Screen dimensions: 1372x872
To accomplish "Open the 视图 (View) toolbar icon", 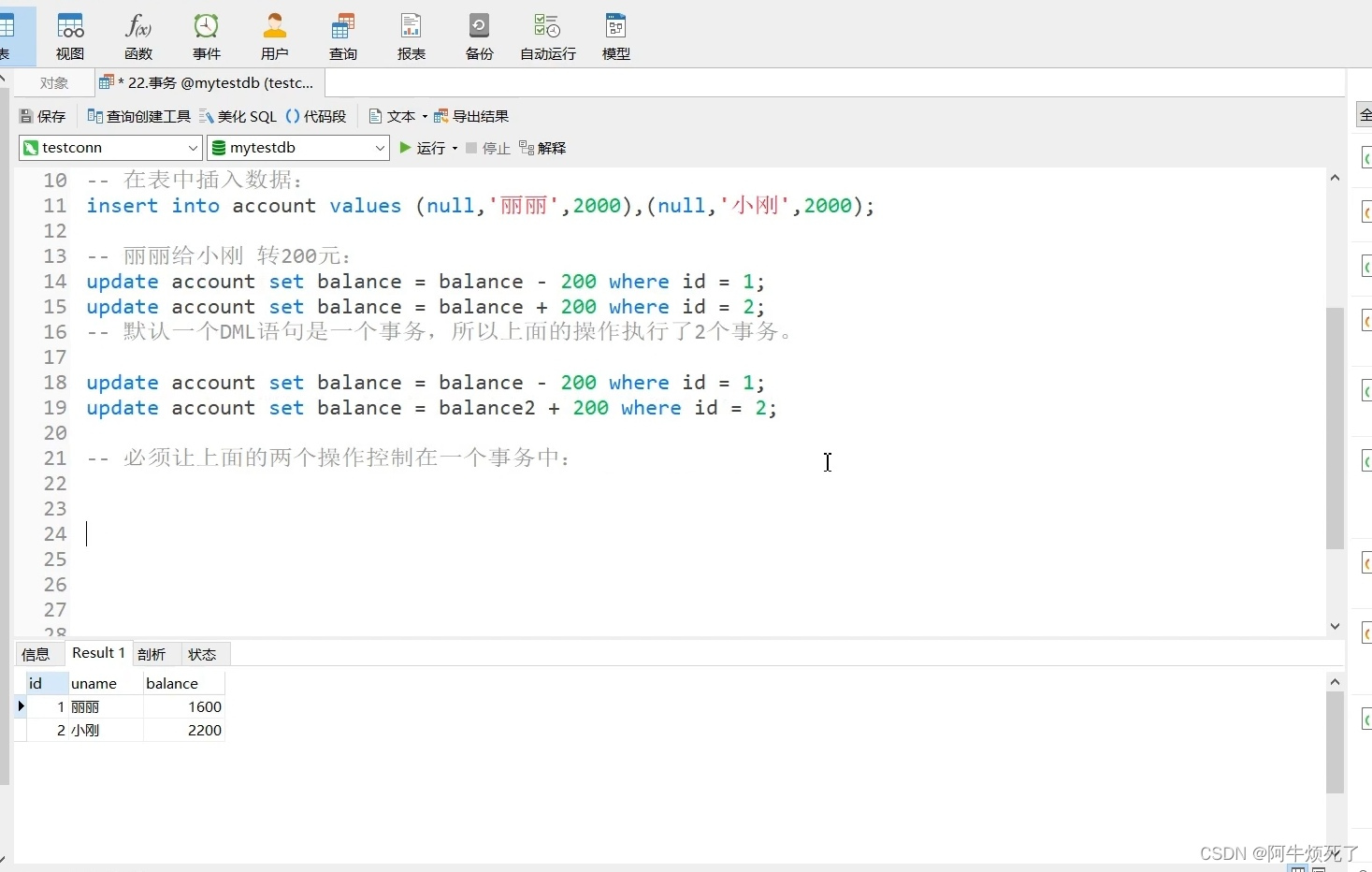I will pos(70,36).
